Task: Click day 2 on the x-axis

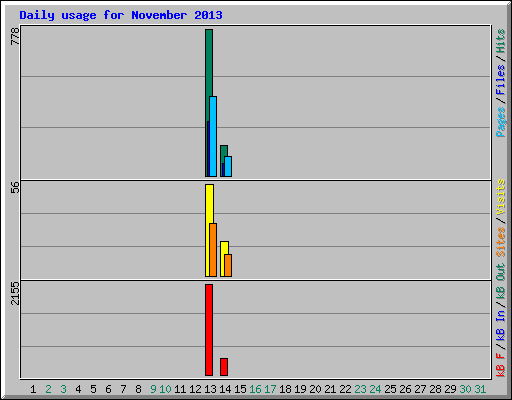Action: click(48, 389)
